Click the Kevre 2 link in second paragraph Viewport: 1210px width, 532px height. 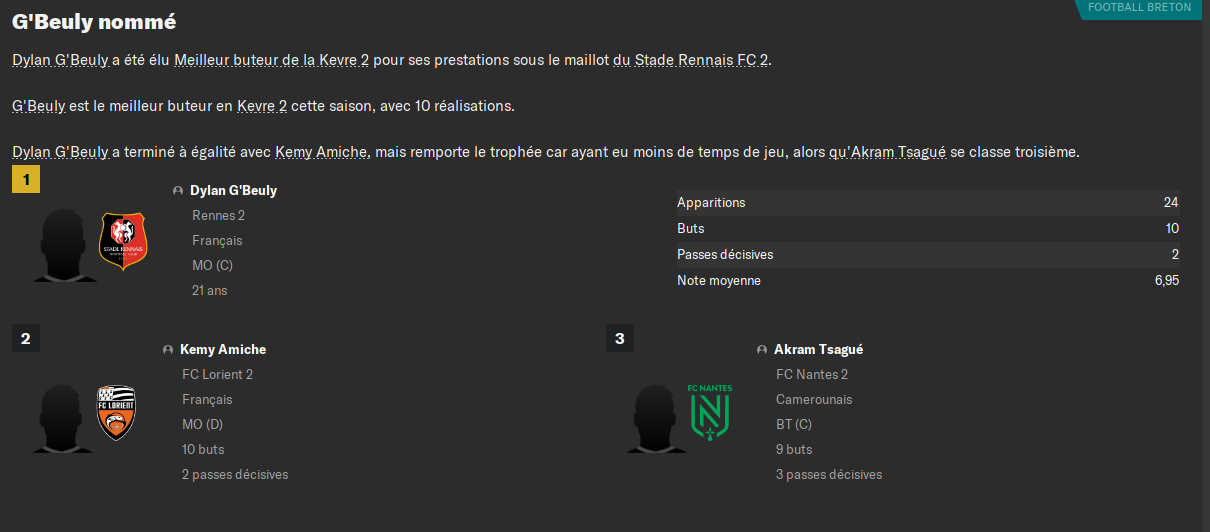tap(262, 106)
